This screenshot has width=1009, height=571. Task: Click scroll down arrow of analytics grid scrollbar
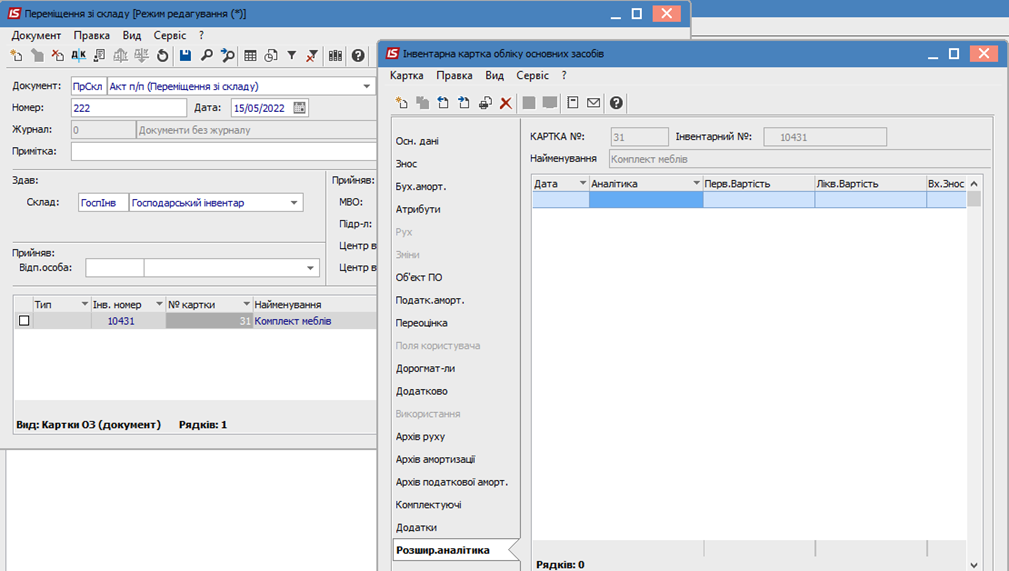[x=974, y=565]
